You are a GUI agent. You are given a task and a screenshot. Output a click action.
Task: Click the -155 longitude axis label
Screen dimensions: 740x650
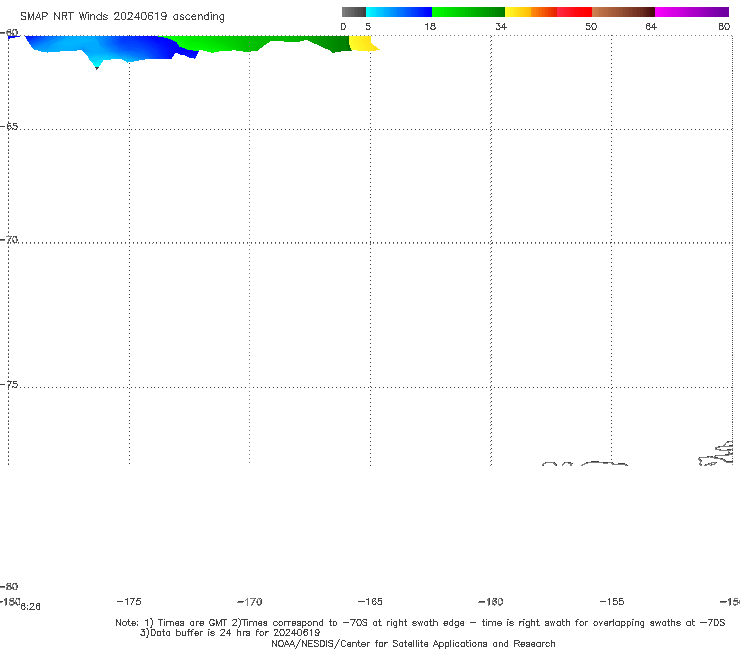[612, 601]
